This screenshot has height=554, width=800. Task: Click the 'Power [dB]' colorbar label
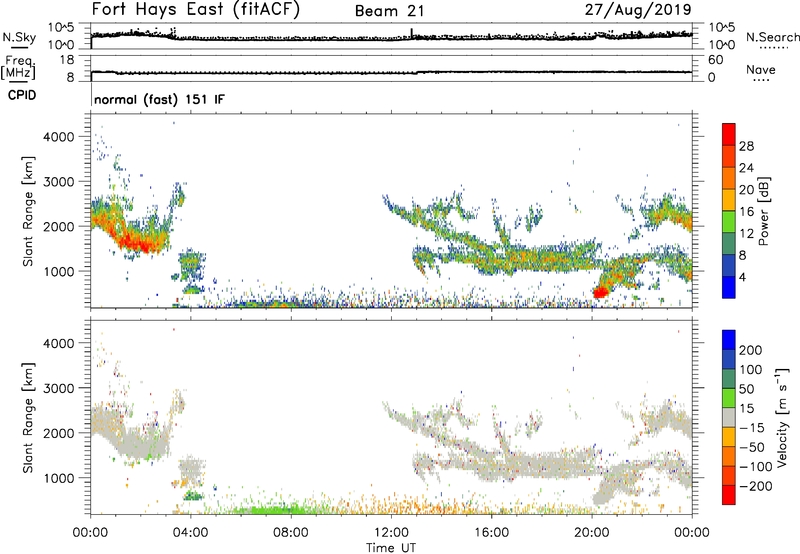tap(763, 211)
